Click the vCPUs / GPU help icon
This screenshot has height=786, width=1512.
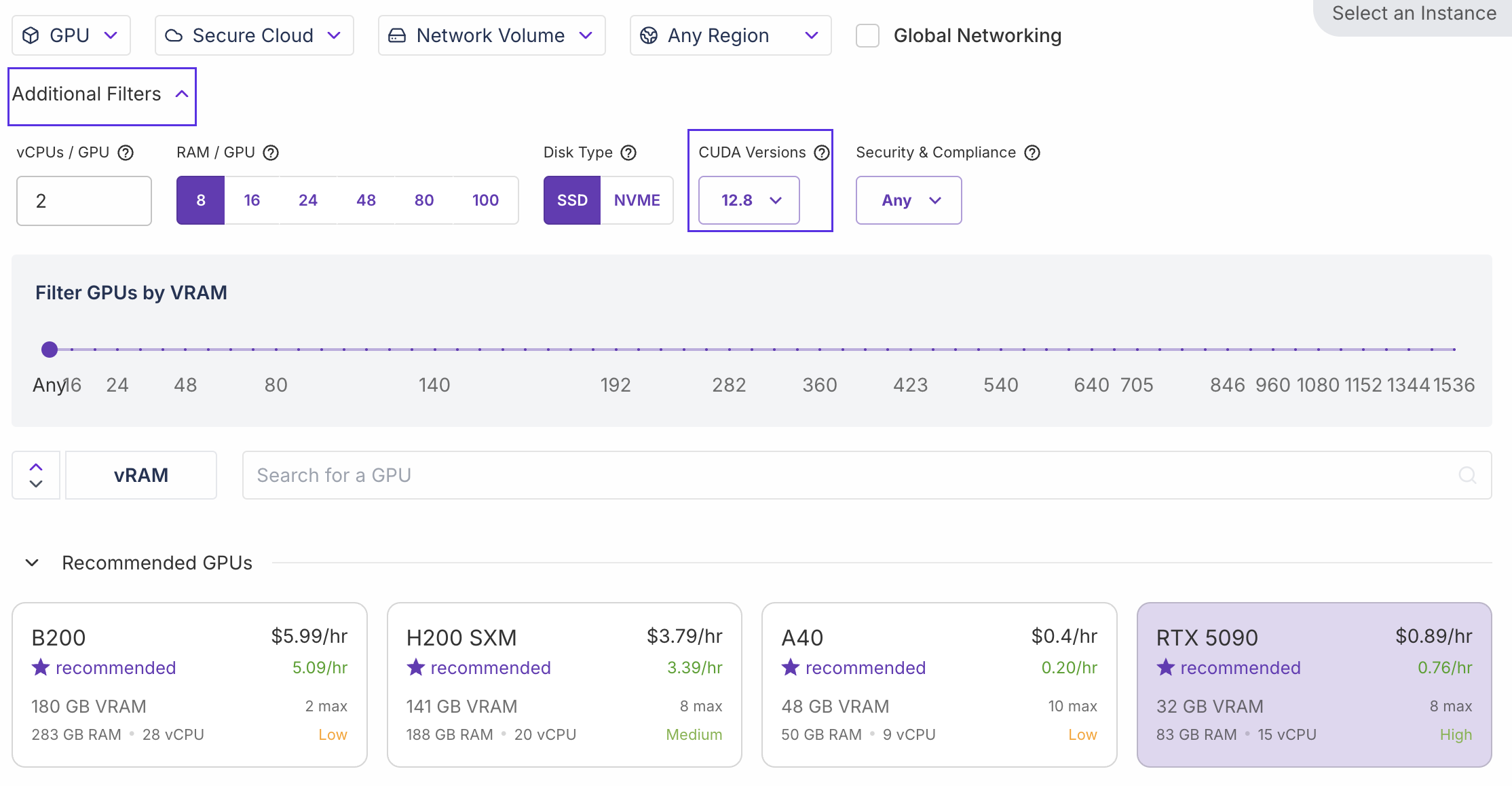coord(126,153)
